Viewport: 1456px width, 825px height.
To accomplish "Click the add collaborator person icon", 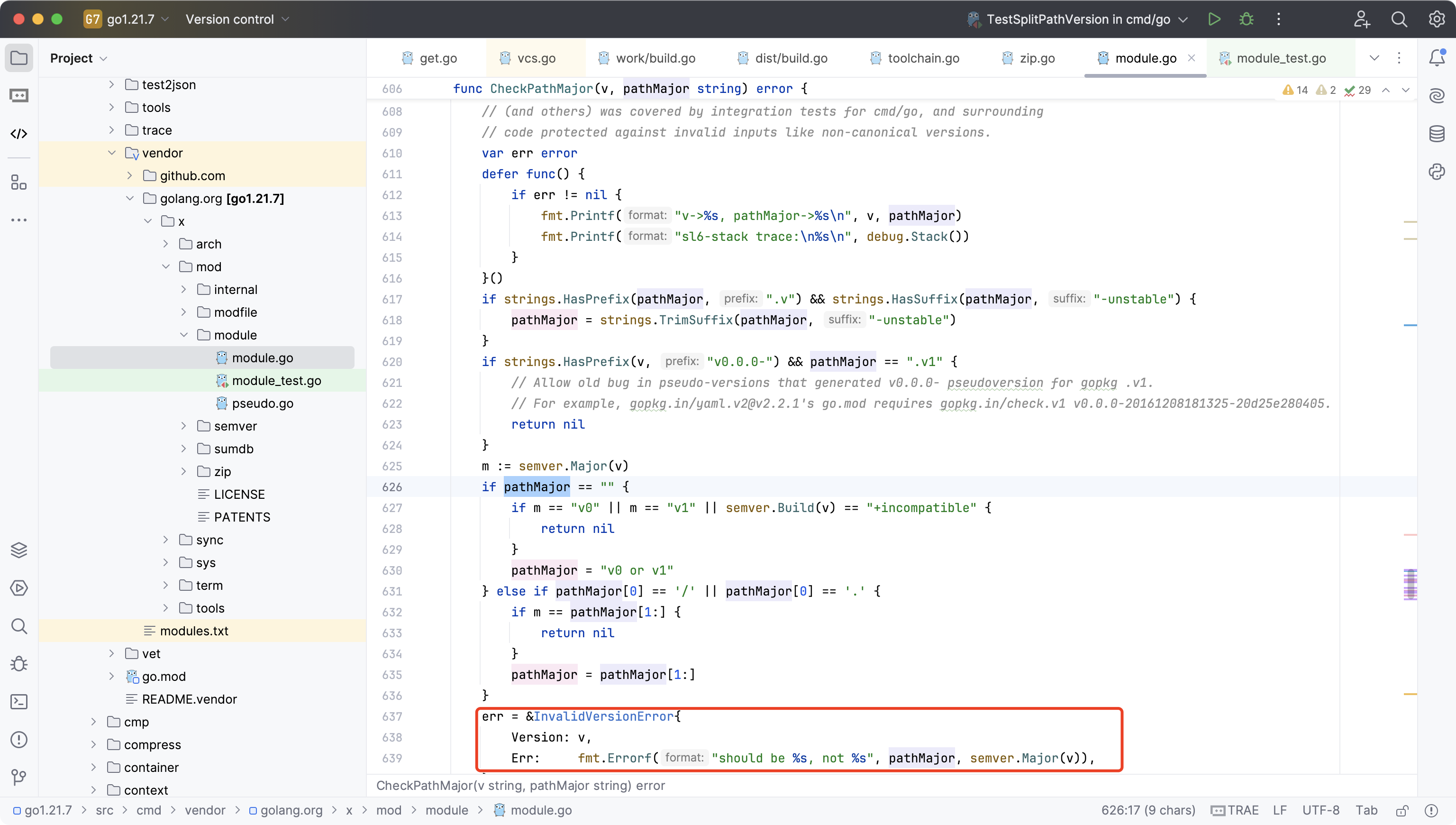I will tap(1361, 19).
